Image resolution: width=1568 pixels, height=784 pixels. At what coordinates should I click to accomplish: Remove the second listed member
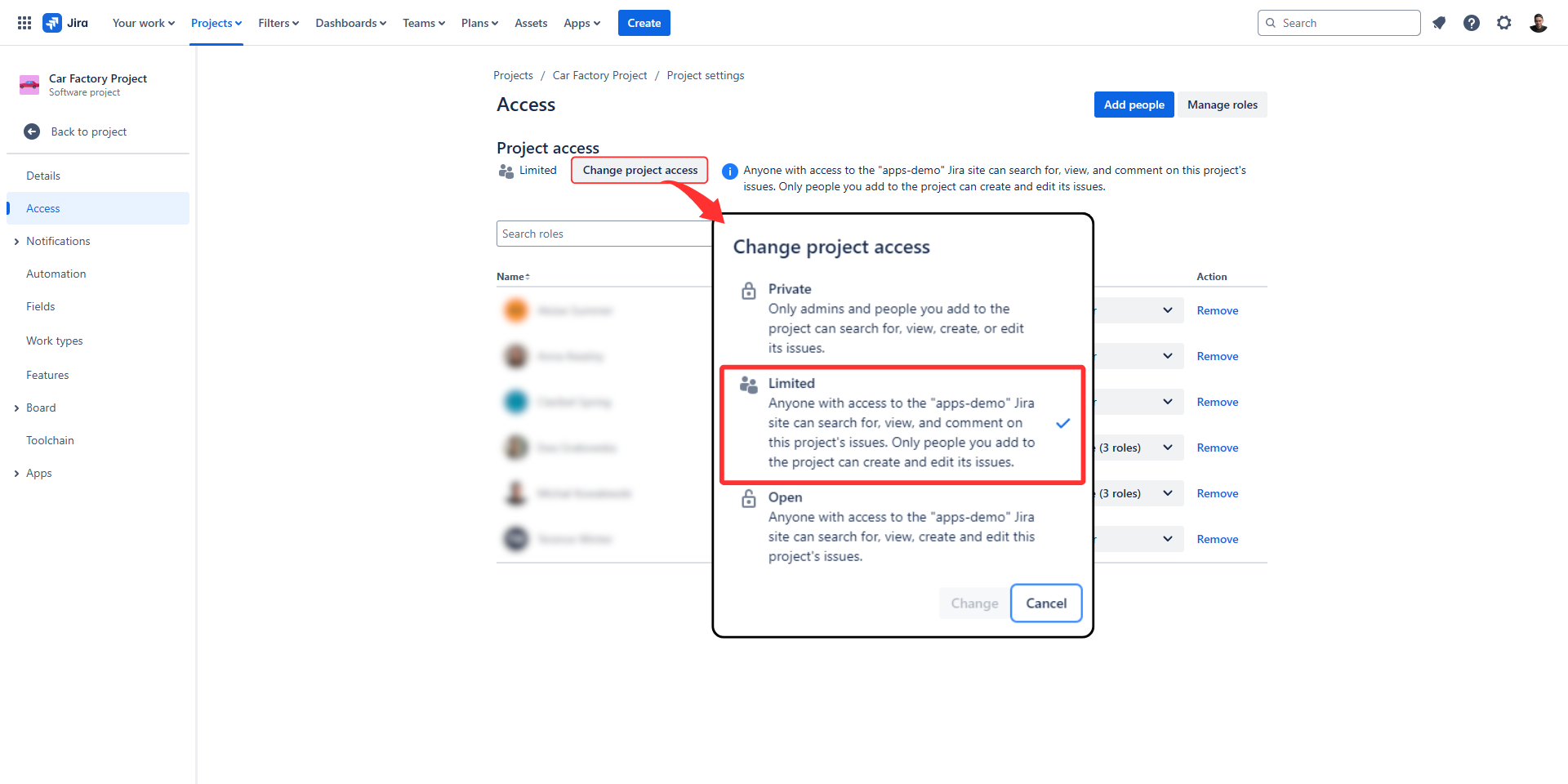1218,356
